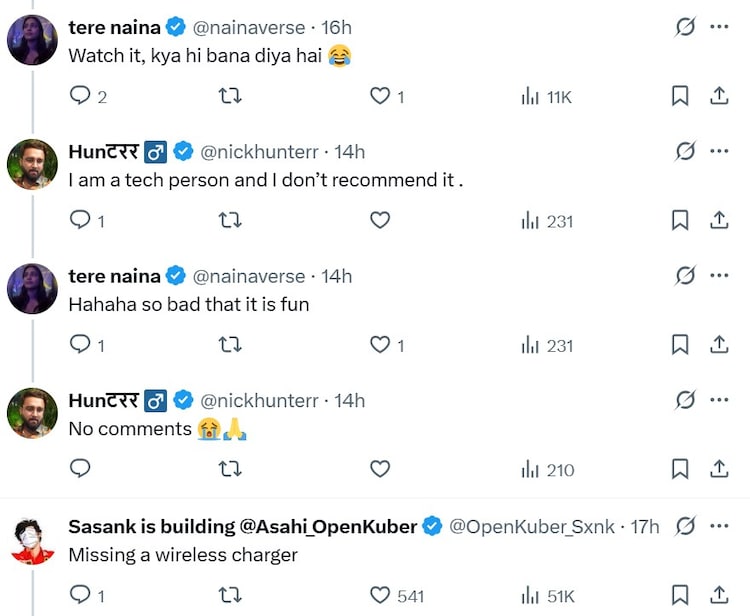Screen dimensions: 750x616
Task: Click tere naina's avatar on first tweet
Action: 32,40
